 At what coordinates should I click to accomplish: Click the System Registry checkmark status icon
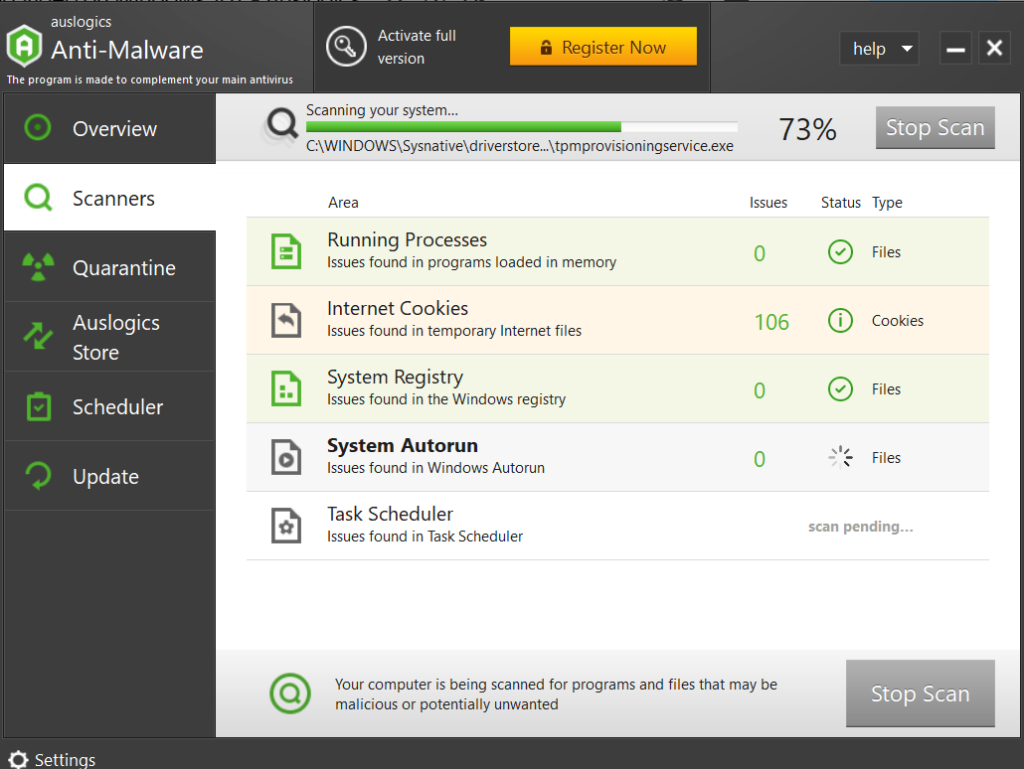(x=840, y=389)
